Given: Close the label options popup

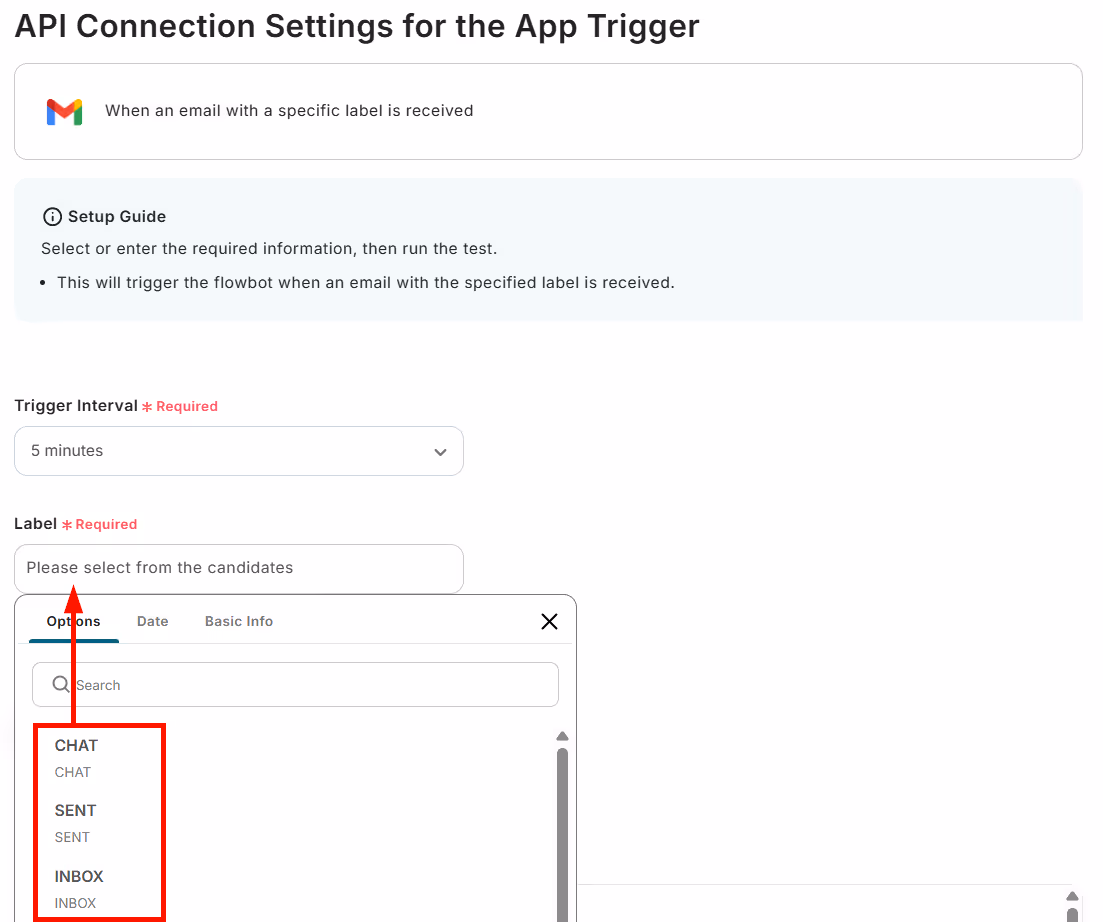Looking at the screenshot, I should point(549,622).
